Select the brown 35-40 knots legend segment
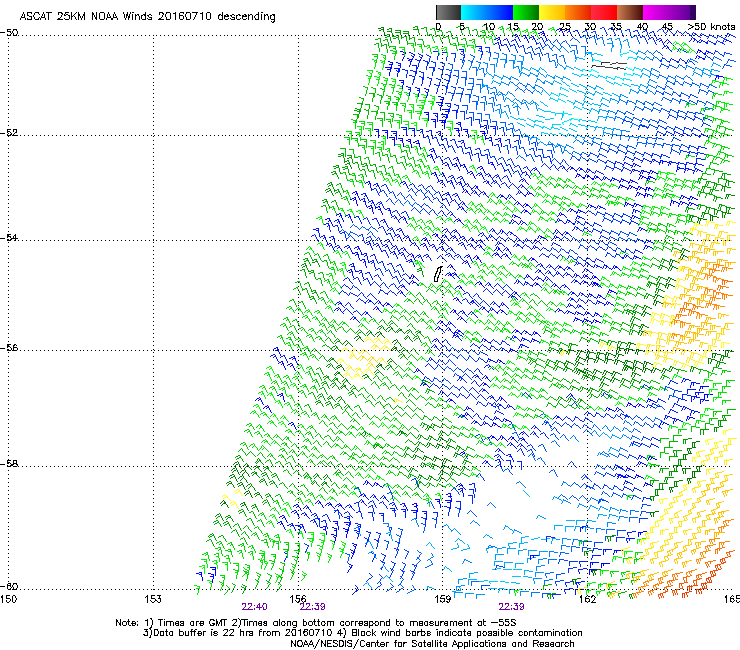 tap(630, 12)
